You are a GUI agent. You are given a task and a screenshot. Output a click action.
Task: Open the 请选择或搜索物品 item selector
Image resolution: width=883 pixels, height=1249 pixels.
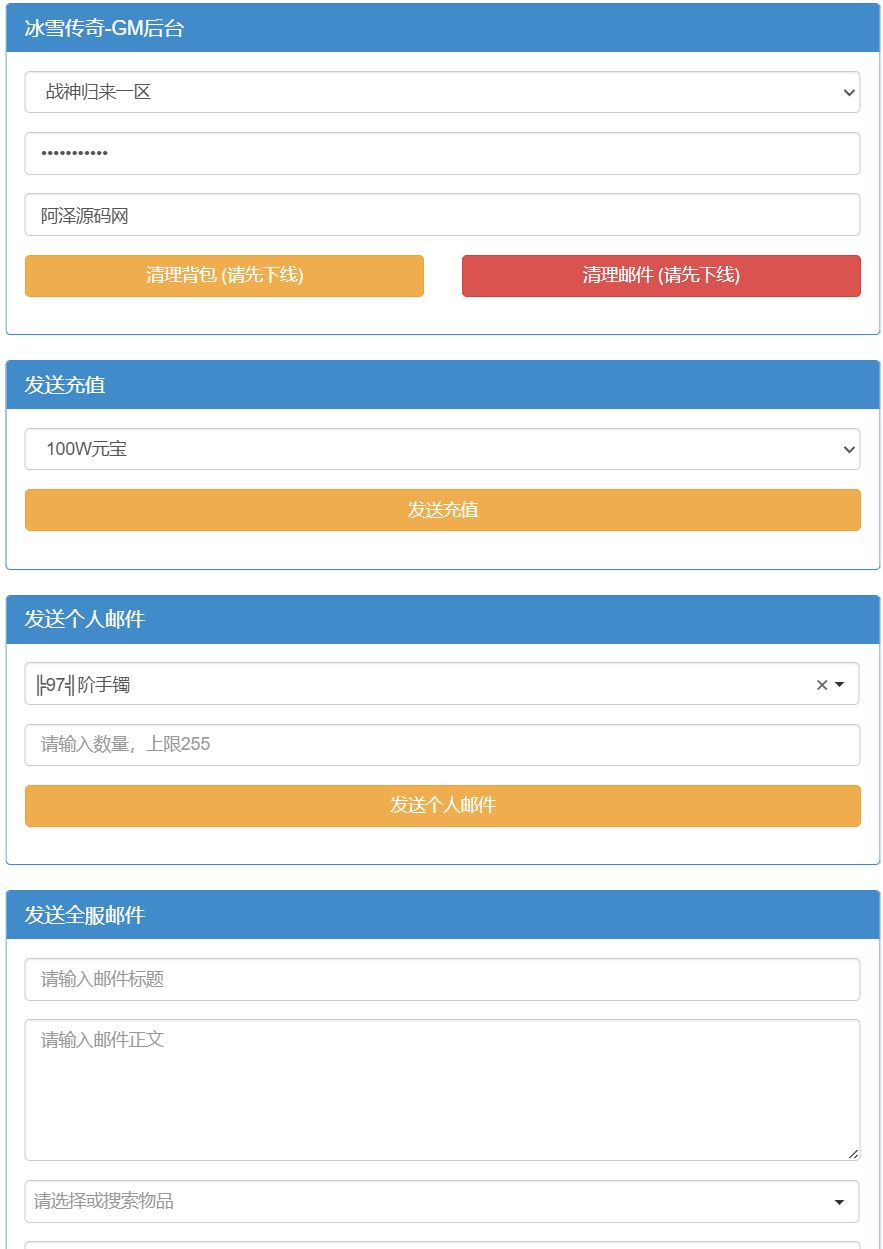(x=441, y=1201)
